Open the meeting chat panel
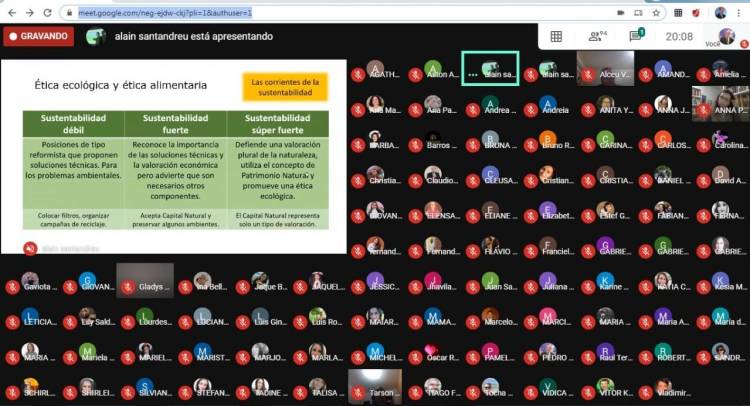The width and height of the screenshot is (750, 406). tap(636, 36)
